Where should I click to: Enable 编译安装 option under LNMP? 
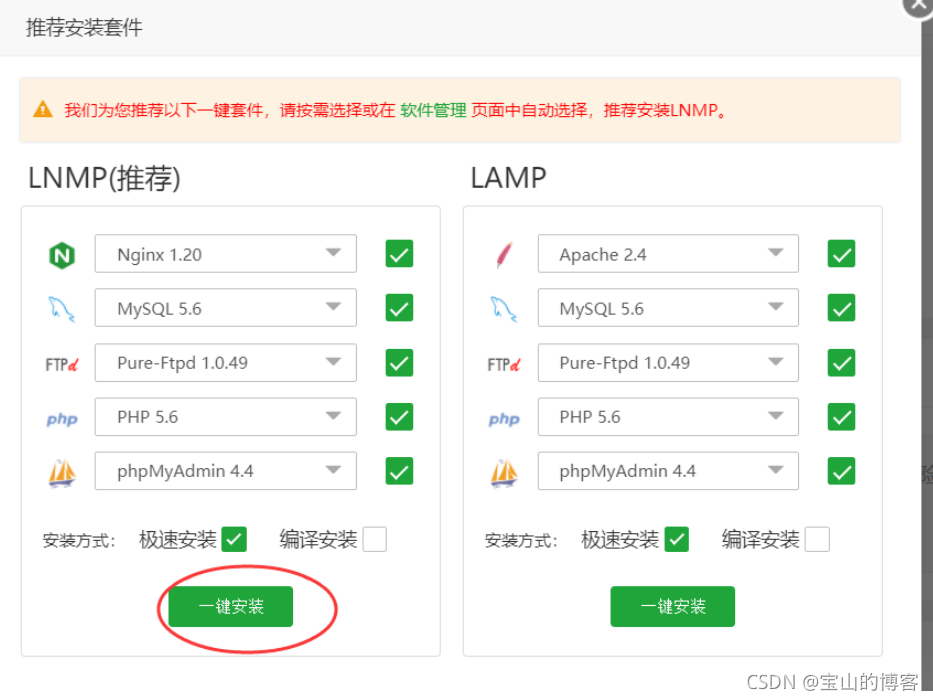pyautogui.click(x=374, y=540)
